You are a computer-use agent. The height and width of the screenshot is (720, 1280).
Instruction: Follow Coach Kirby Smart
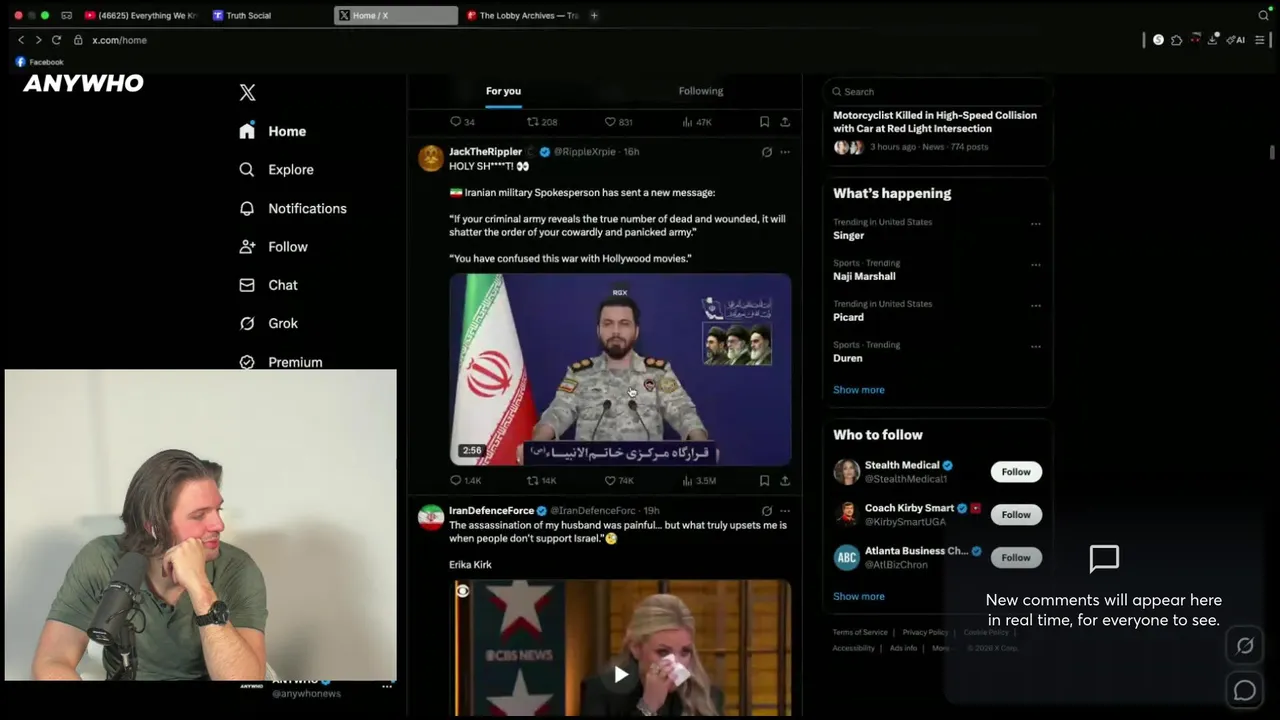1016,515
